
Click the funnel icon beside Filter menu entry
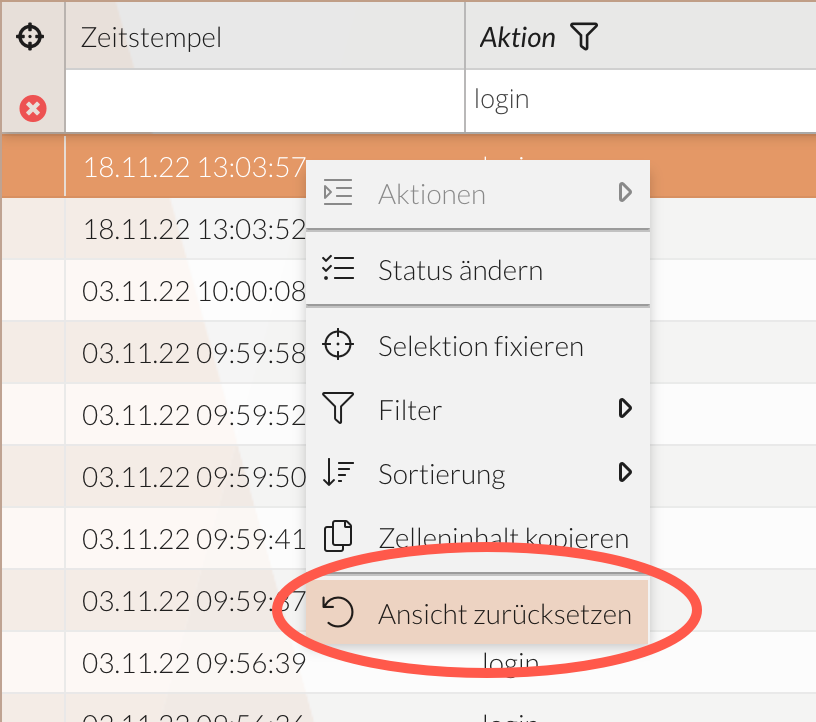pos(338,409)
